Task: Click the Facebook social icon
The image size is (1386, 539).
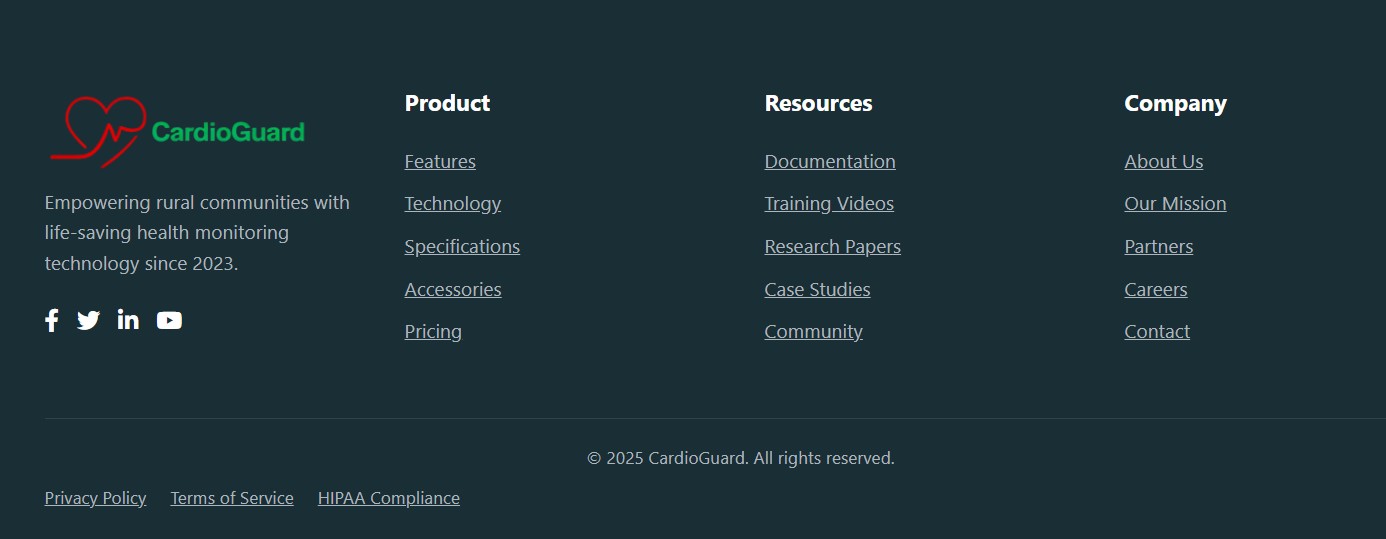Action: pos(52,320)
